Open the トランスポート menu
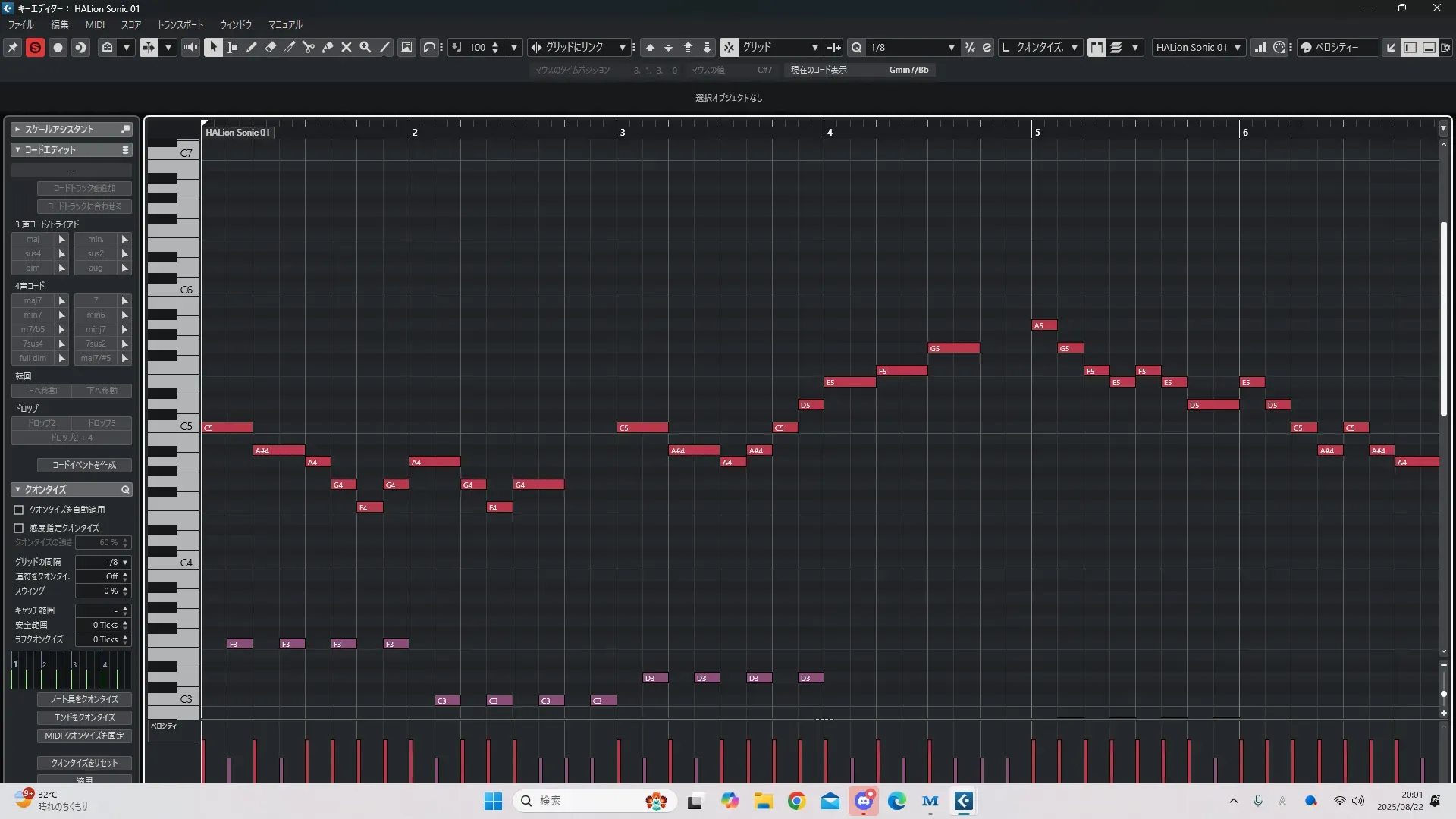This screenshot has height=819, width=1456. [180, 25]
